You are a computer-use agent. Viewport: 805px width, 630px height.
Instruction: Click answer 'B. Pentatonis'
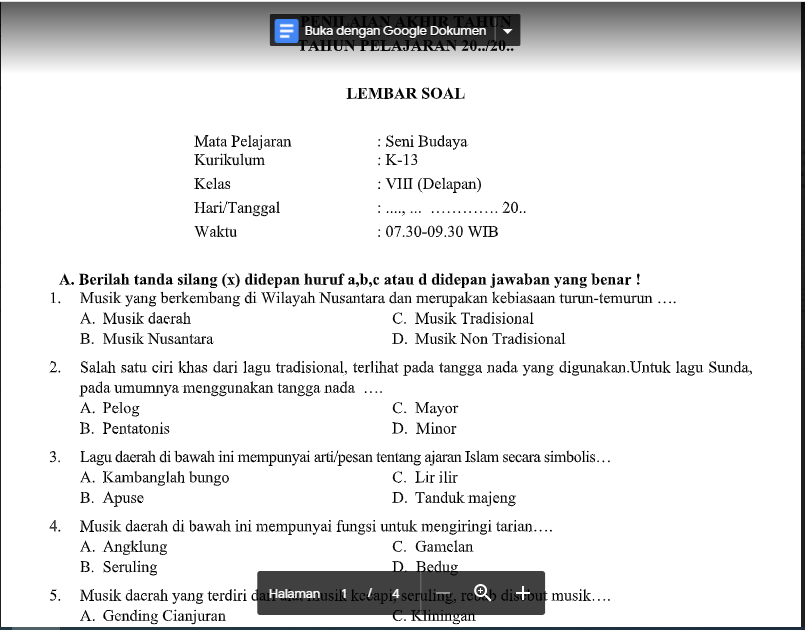coord(124,429)
